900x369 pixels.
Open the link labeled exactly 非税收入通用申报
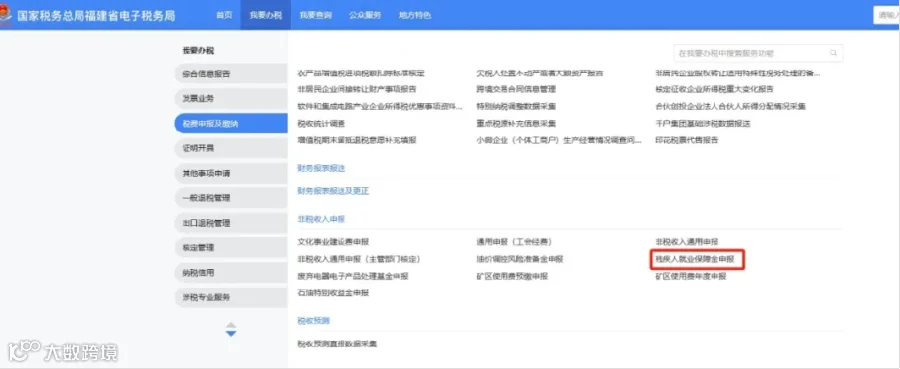(x=686, y=242)
